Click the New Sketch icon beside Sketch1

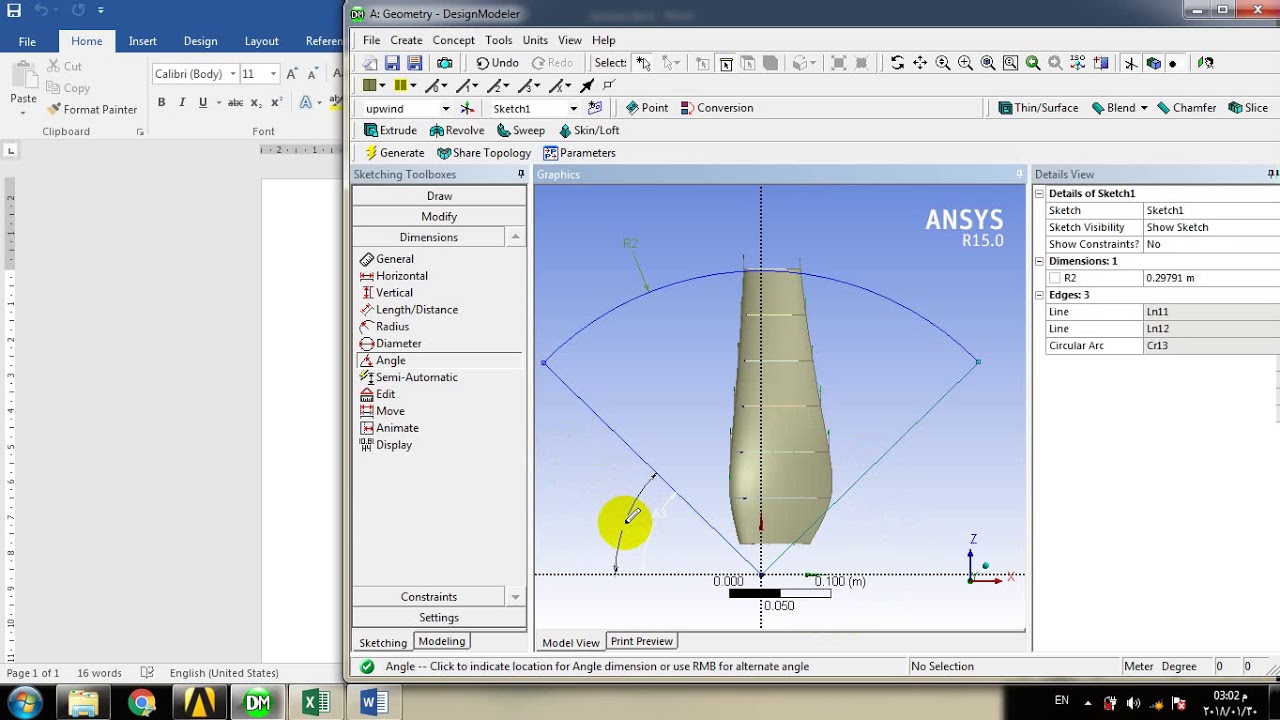click(x=595, y=108)
